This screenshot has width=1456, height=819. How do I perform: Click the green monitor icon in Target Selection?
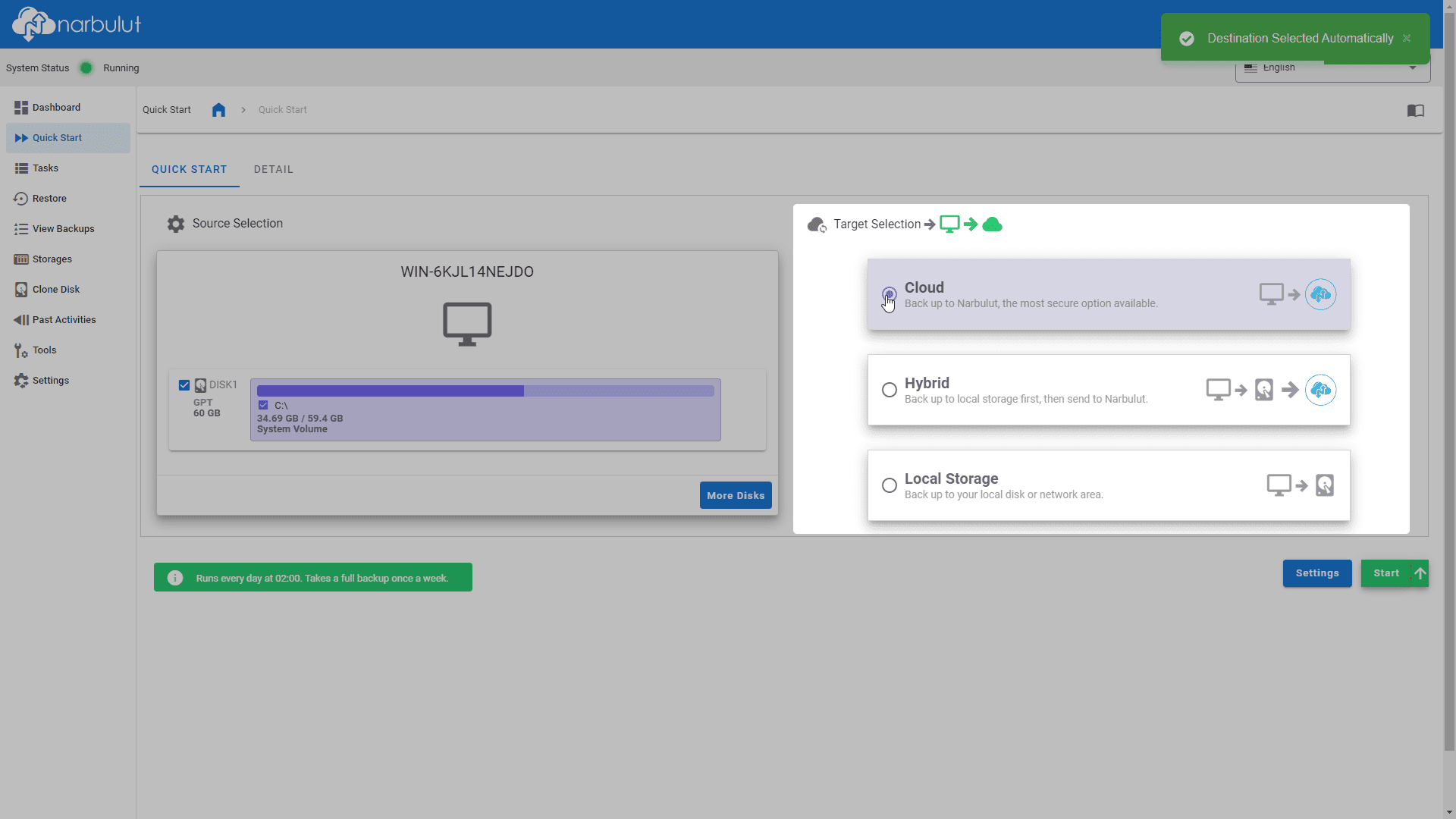point(949,224)
